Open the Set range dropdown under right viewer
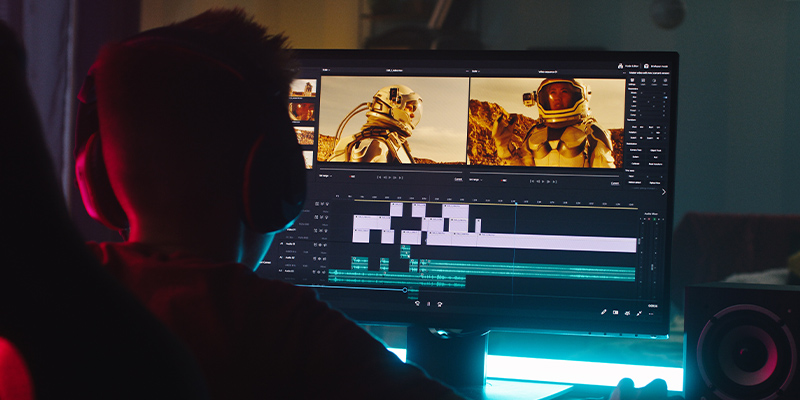Viewport: 800px width, 400px height. point(476,180)
